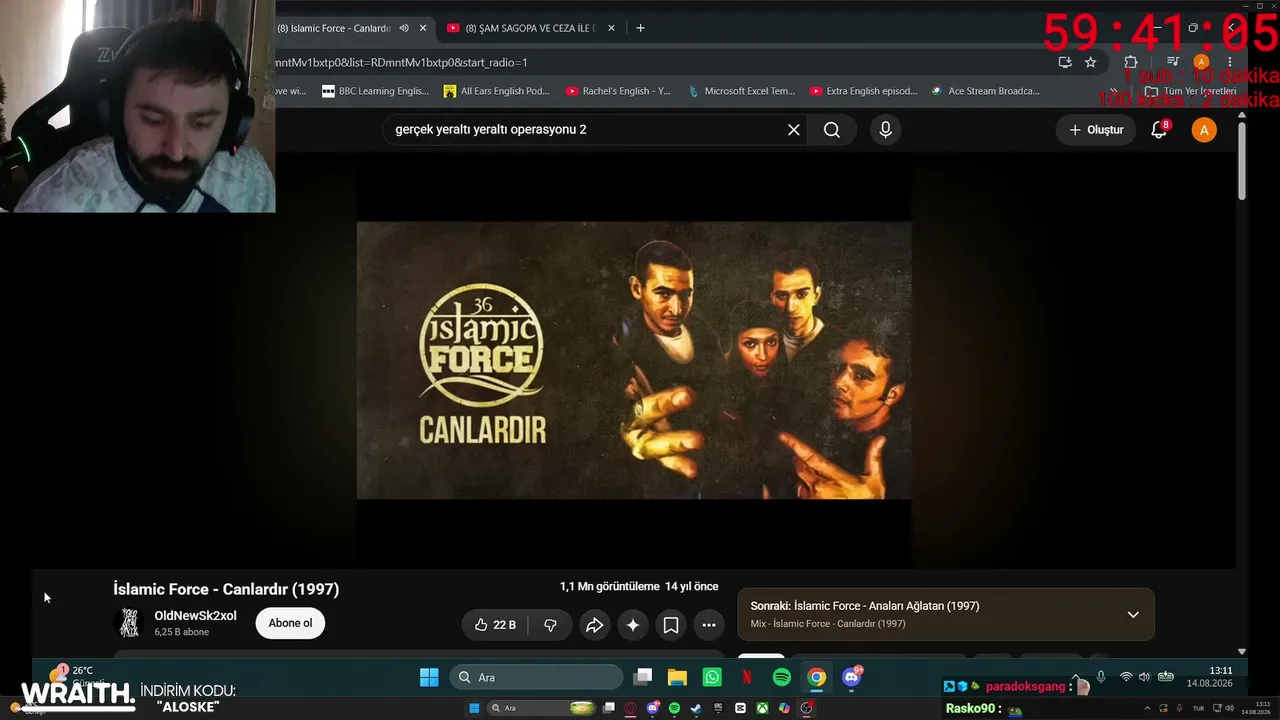The width and height of the screenshot is (1280, 720).
Task: Open the Chrome extensions puzzle icon
Action: [1131, 62]
